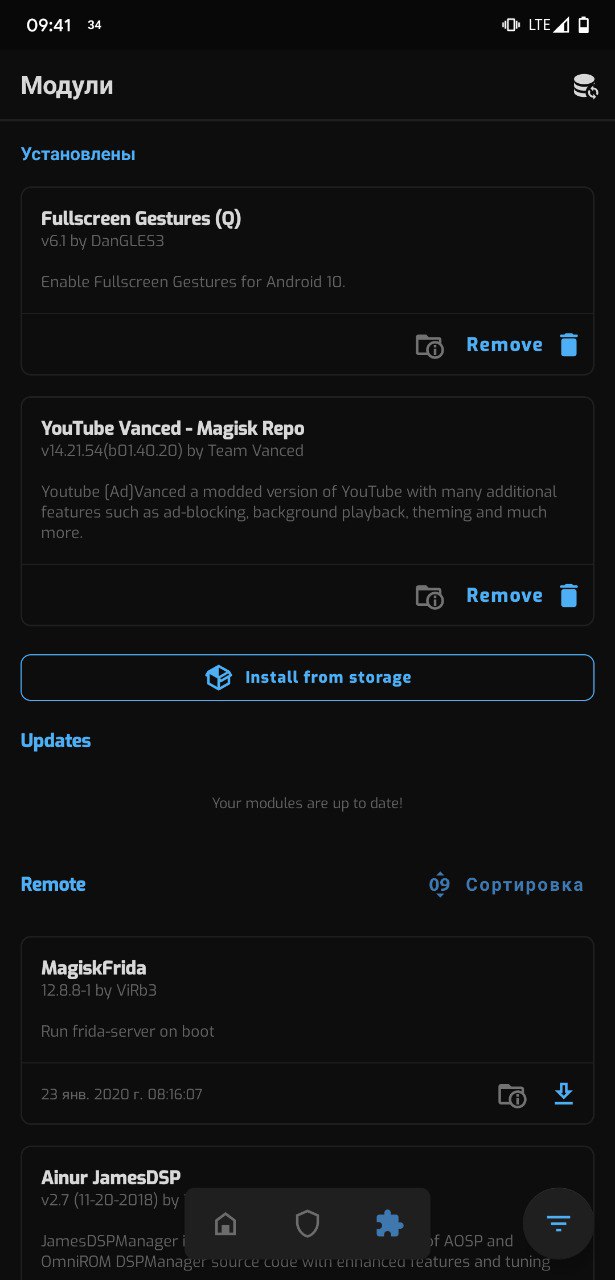
Task: Download the MagiskFrida module
Action: tap(564, 1094)
